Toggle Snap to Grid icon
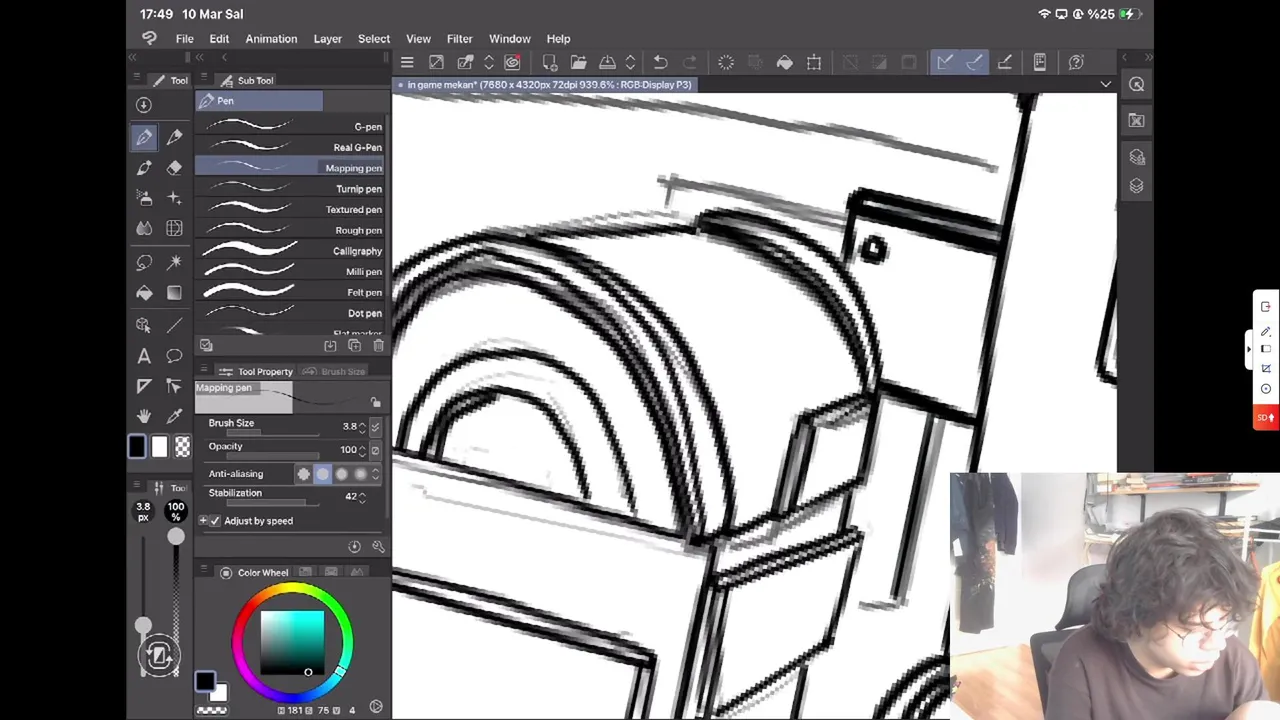1280x720 pixels. coord(1005,62)
